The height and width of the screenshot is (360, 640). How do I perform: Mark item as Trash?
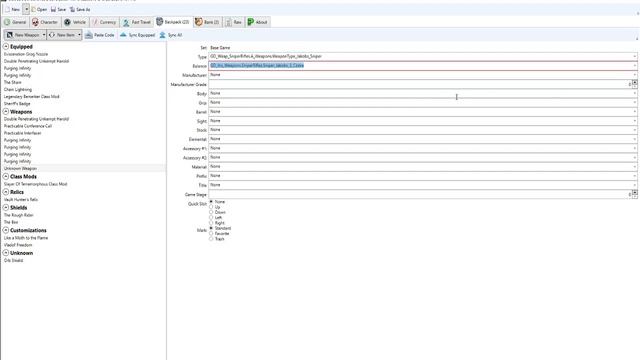tap(211, 239)
